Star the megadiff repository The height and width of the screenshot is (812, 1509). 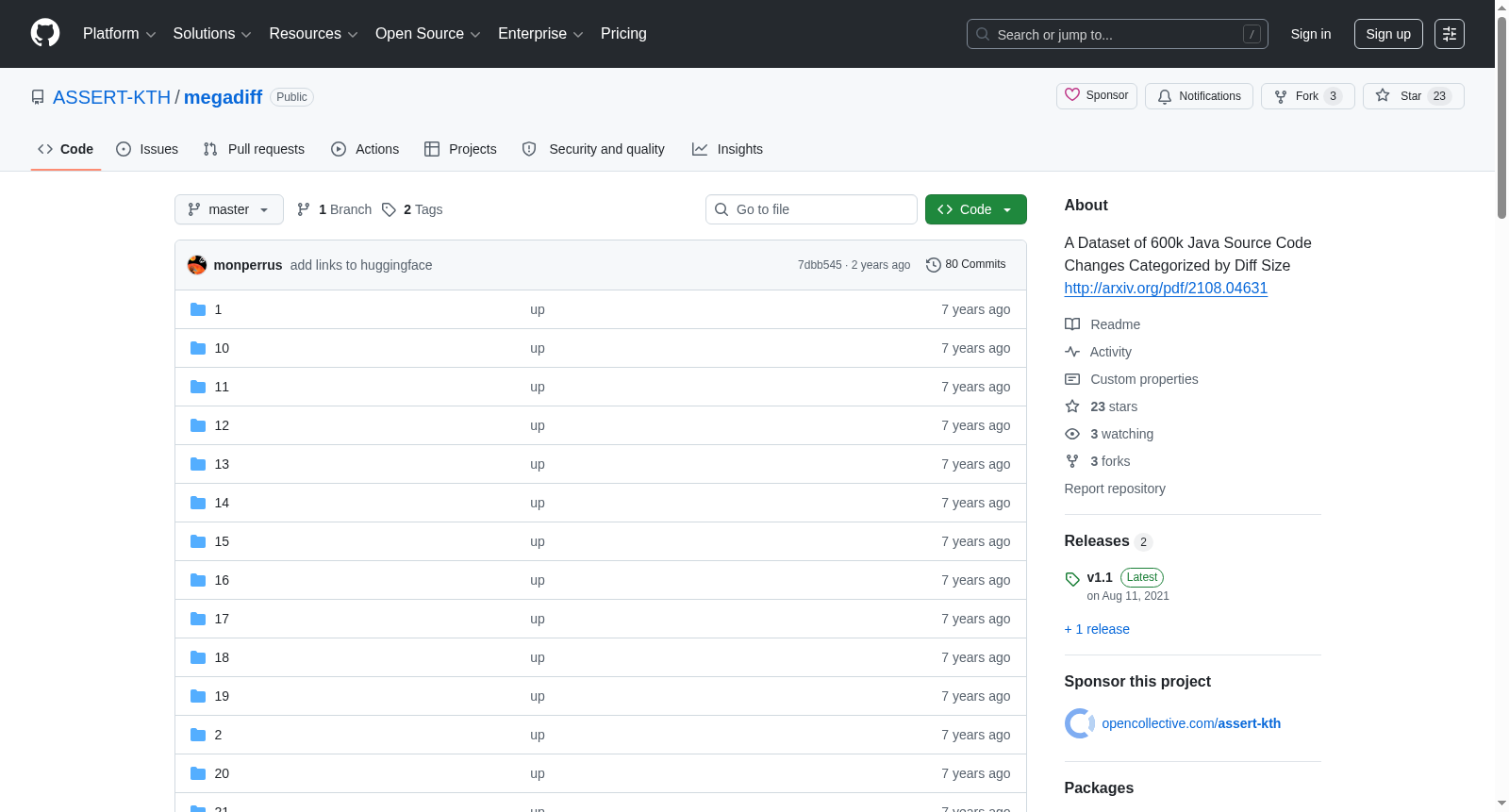1413,96
